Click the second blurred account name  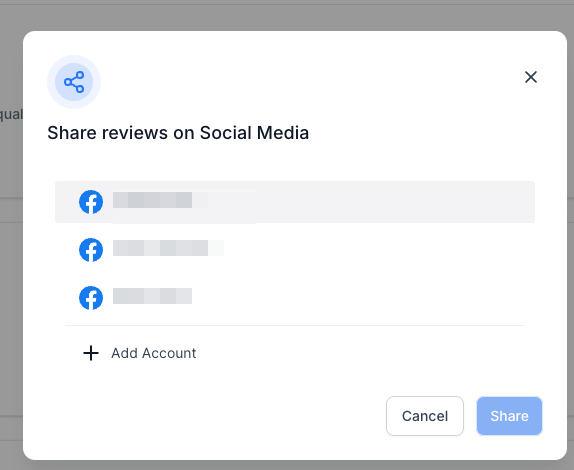coord(168,248)
